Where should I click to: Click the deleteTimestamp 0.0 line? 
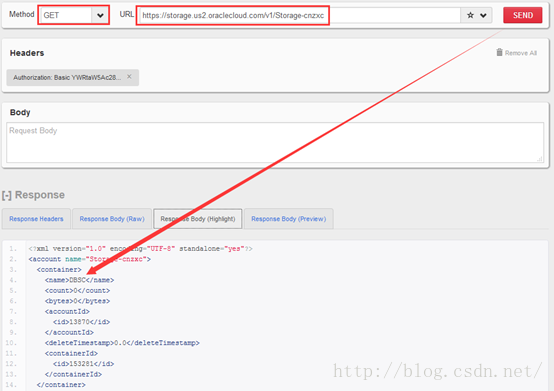click(122, 343)
